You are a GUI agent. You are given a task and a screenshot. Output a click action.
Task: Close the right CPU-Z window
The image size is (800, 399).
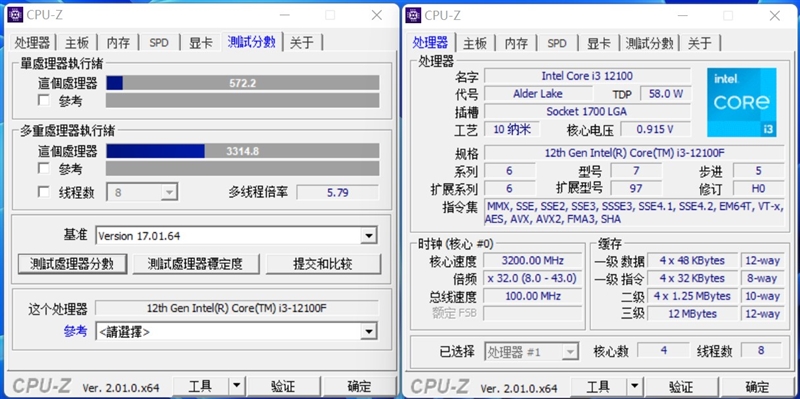(x=775, y=15)
